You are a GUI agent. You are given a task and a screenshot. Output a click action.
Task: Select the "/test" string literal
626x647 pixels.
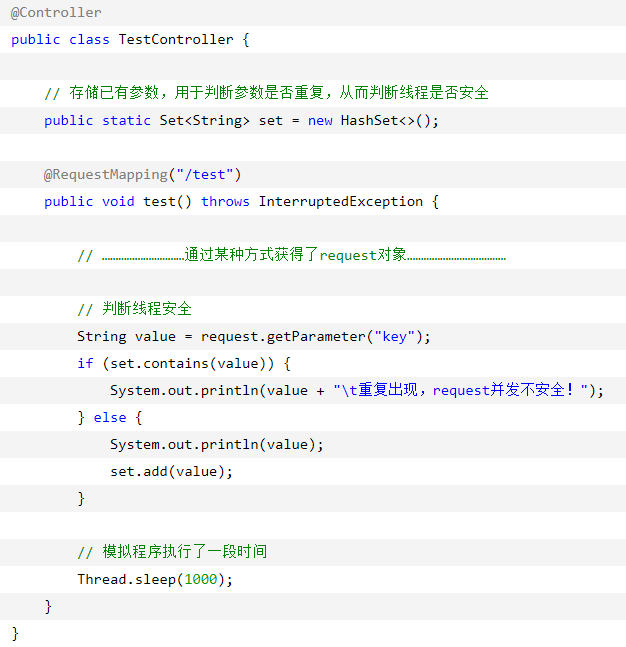205,175
